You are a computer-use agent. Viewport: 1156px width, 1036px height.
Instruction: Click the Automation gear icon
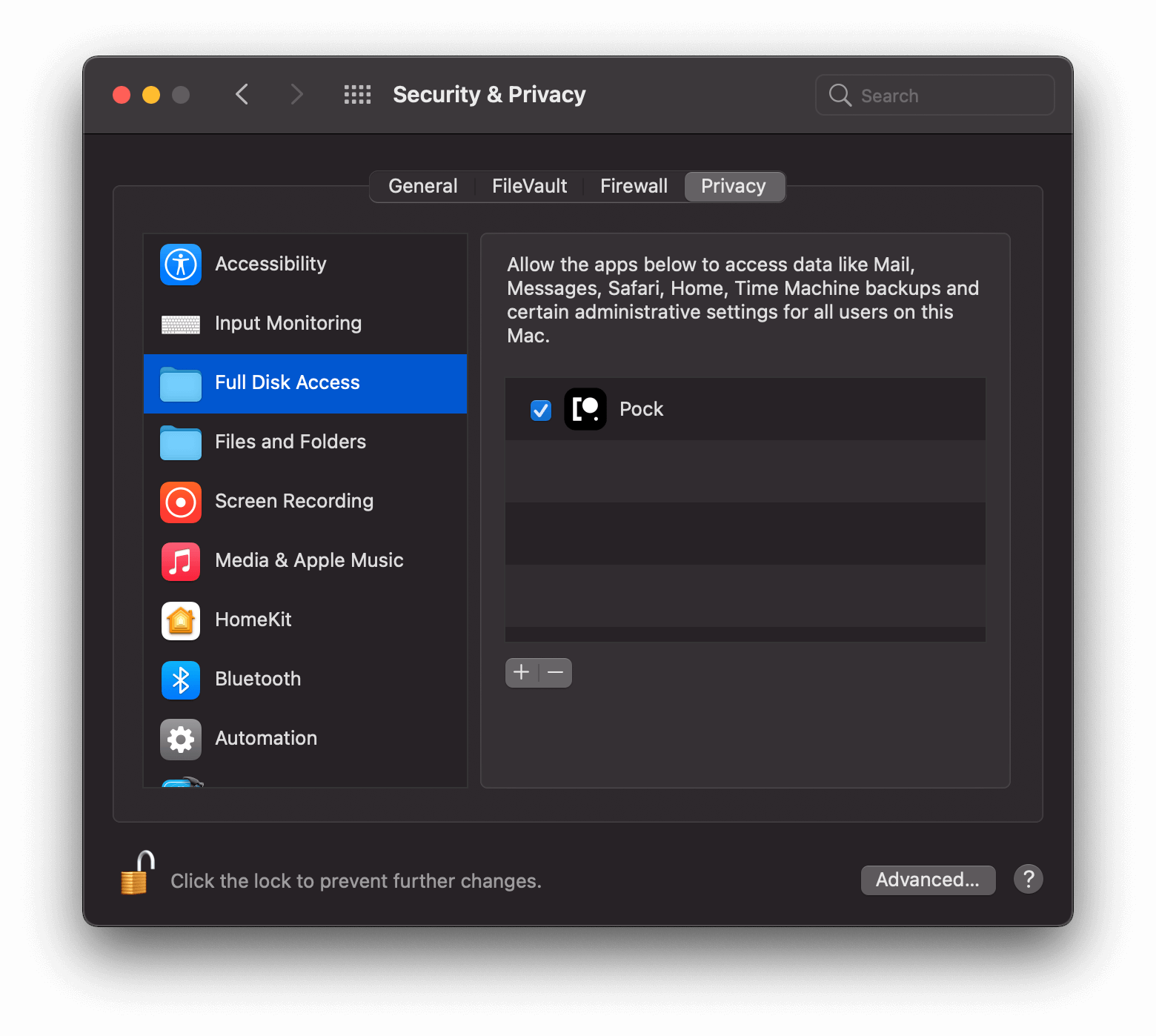click(180, 739)
